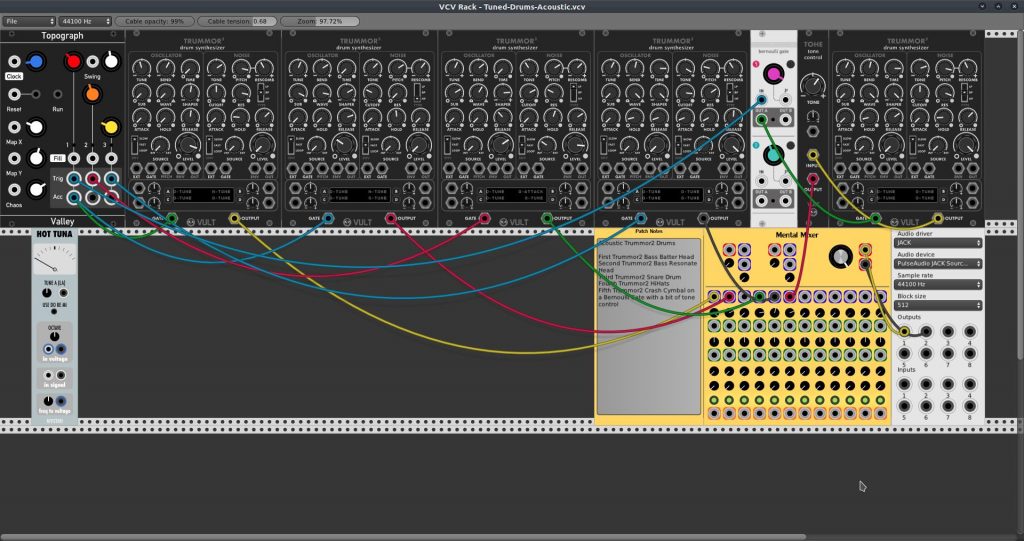This screenshot has width=1024, height=541.
Task: Toggle the lower Bernoulli gate mode button
Action: pyautogui.click(x=790, y=146)
